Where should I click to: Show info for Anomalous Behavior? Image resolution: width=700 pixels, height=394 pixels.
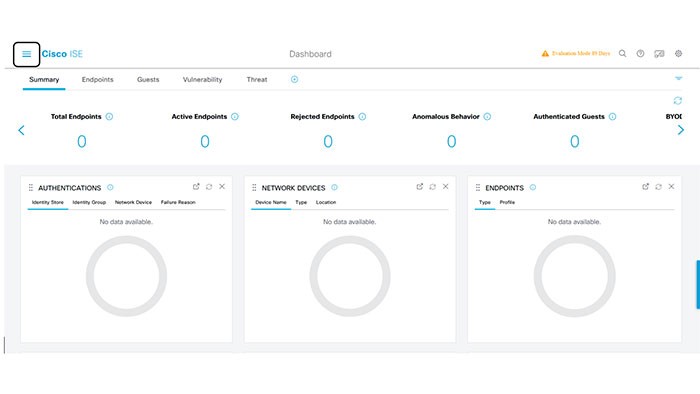(x=487, y=116)
